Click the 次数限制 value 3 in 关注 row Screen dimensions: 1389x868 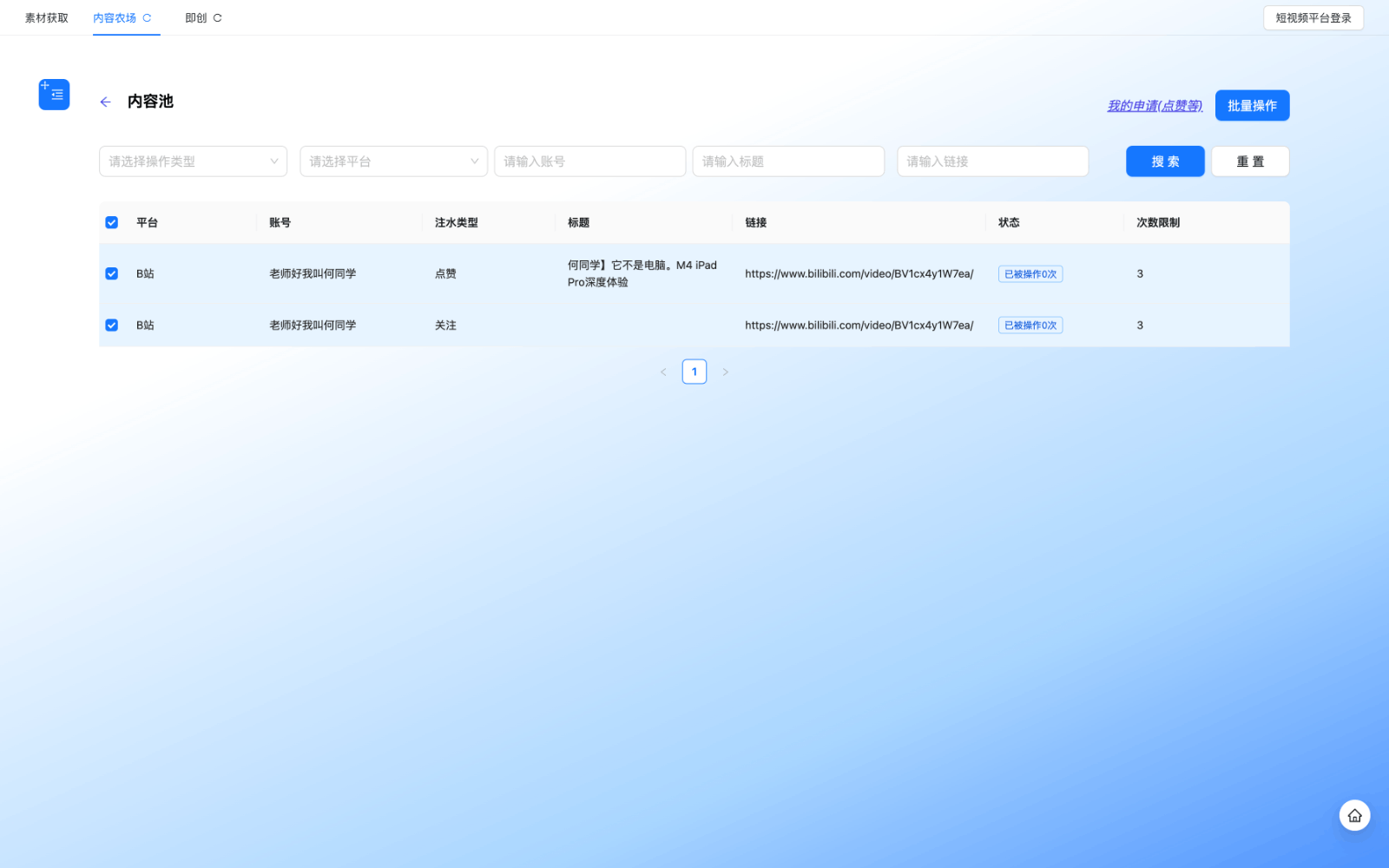pyautogui.click(x=1140, y=325)
